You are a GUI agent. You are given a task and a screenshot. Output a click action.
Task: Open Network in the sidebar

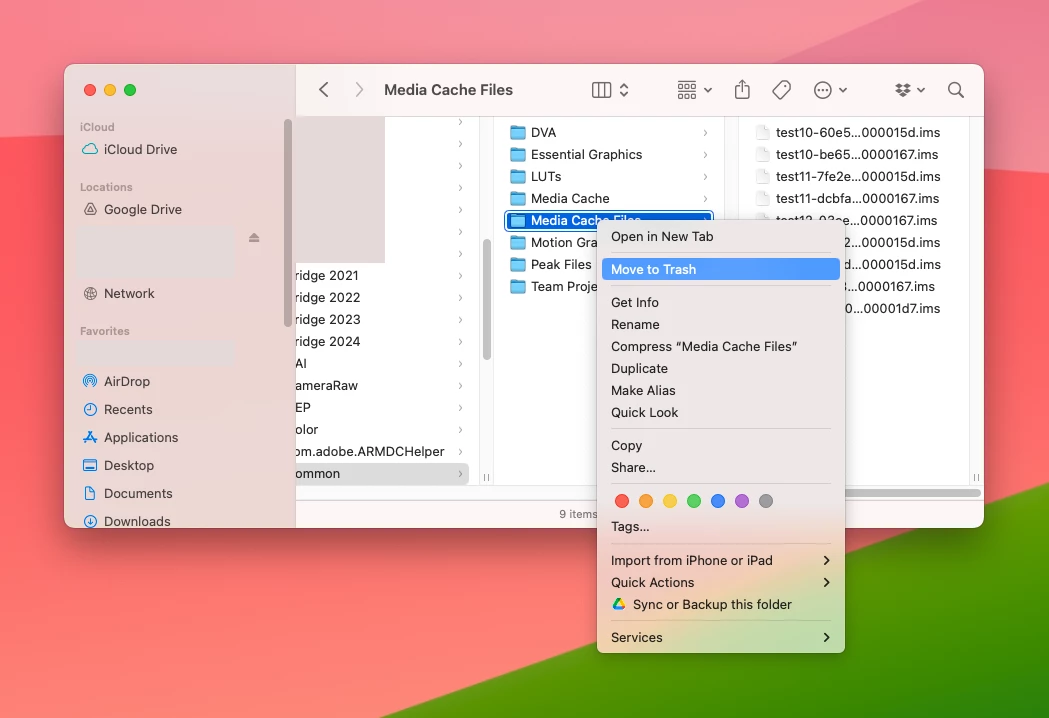pyautogui.click(x=119, y=293)
